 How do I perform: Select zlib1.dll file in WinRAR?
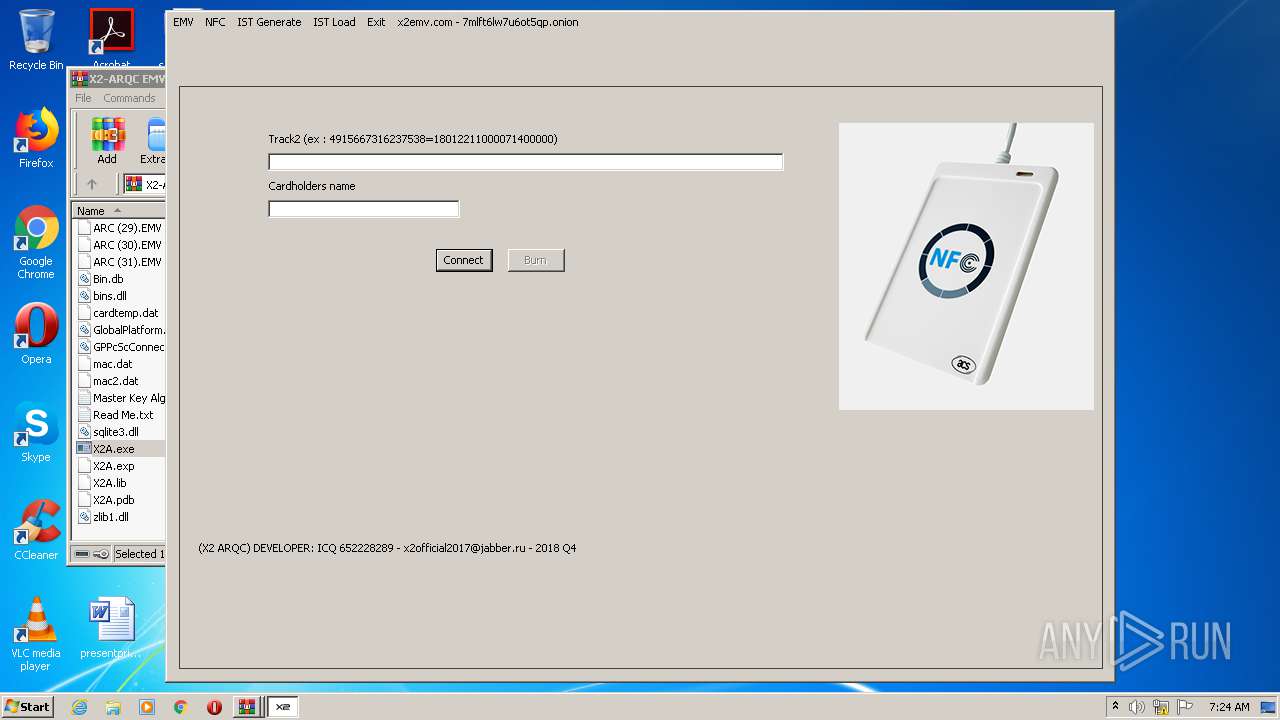pos(103,517)
